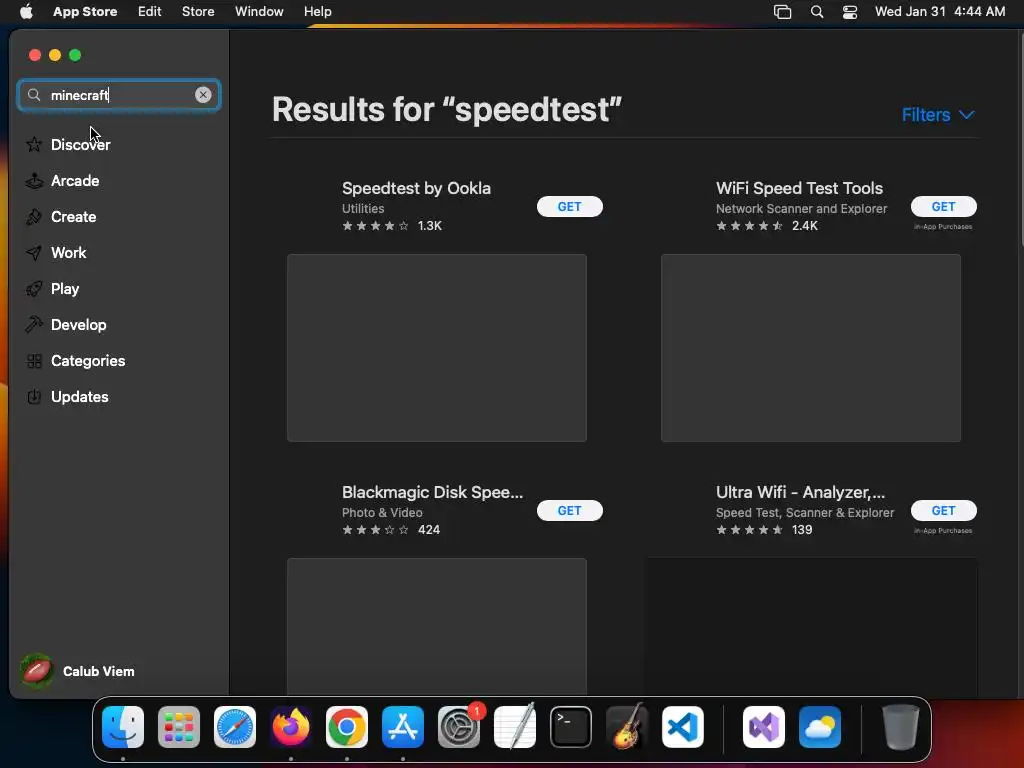
Task: Click 'Network Scanner and Explorer' subtitle
Action: point(801,208)
